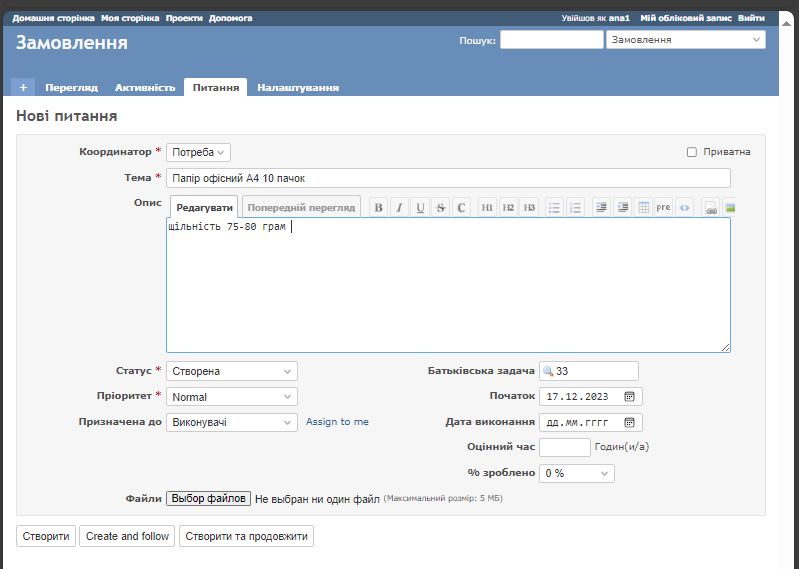799x569 pixels.
Task: Click the insert image icon
Action: click(x=731, y=208)
